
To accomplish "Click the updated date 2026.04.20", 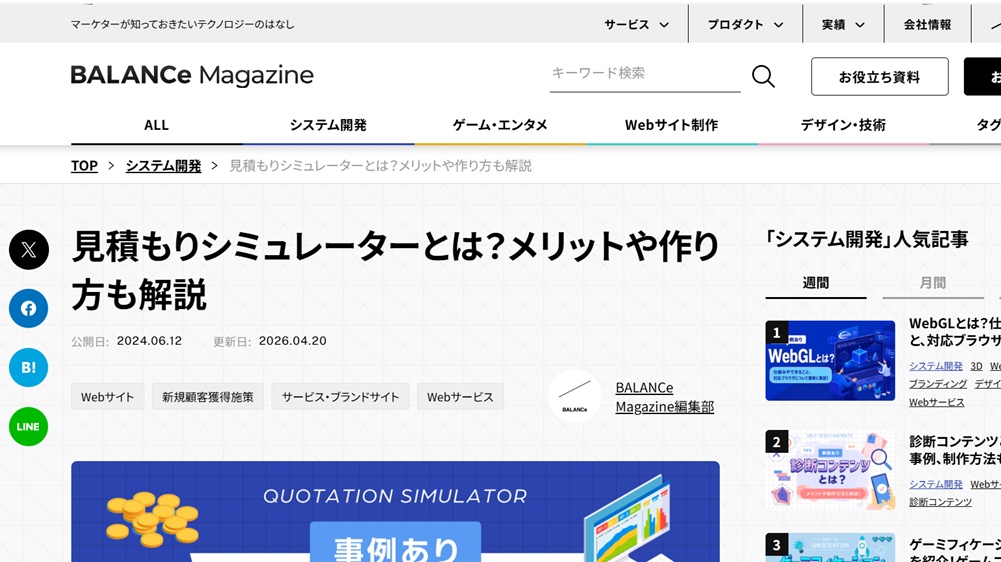I will coord(292,341).
